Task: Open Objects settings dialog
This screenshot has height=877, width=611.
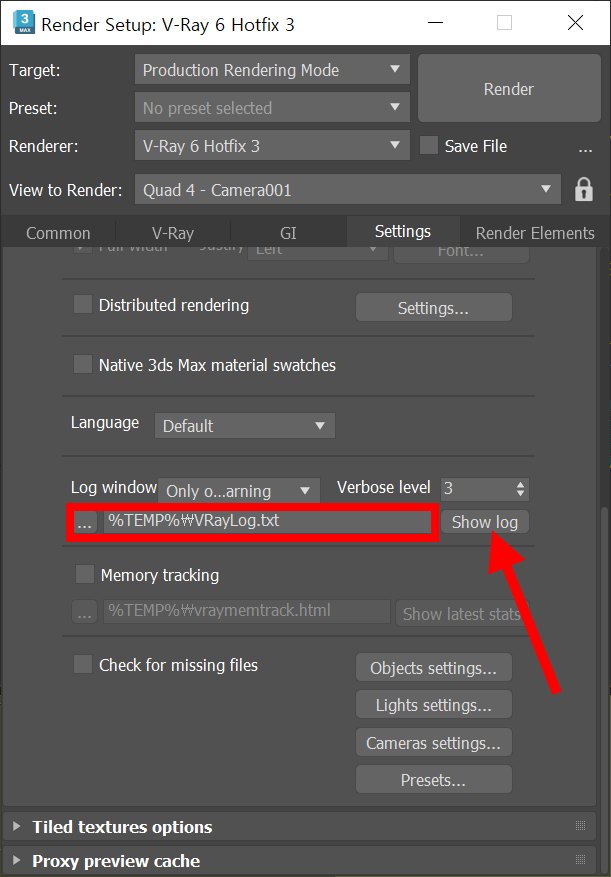Action: tap(434, 668)
